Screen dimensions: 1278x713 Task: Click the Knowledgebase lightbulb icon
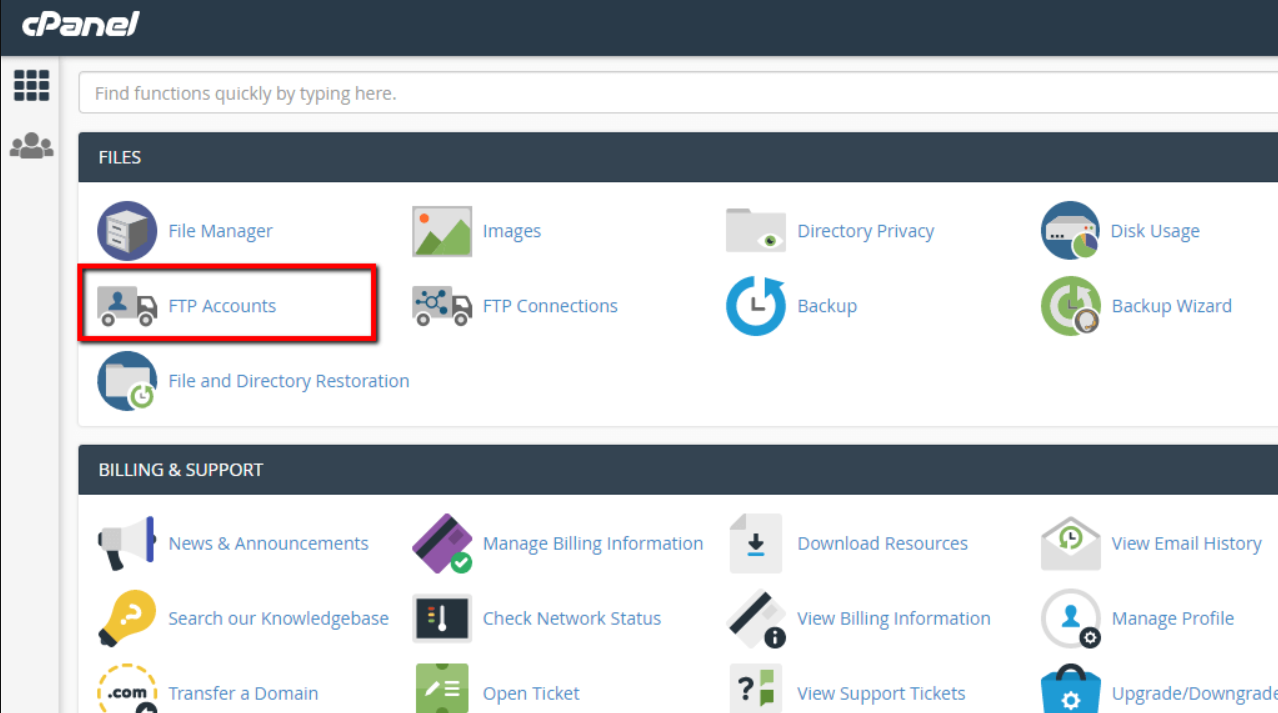click(x=127, y=619)
